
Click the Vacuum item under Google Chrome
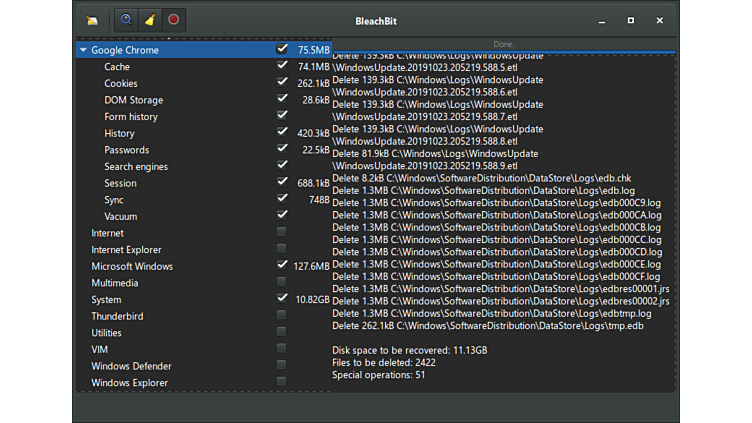[120, 216]
